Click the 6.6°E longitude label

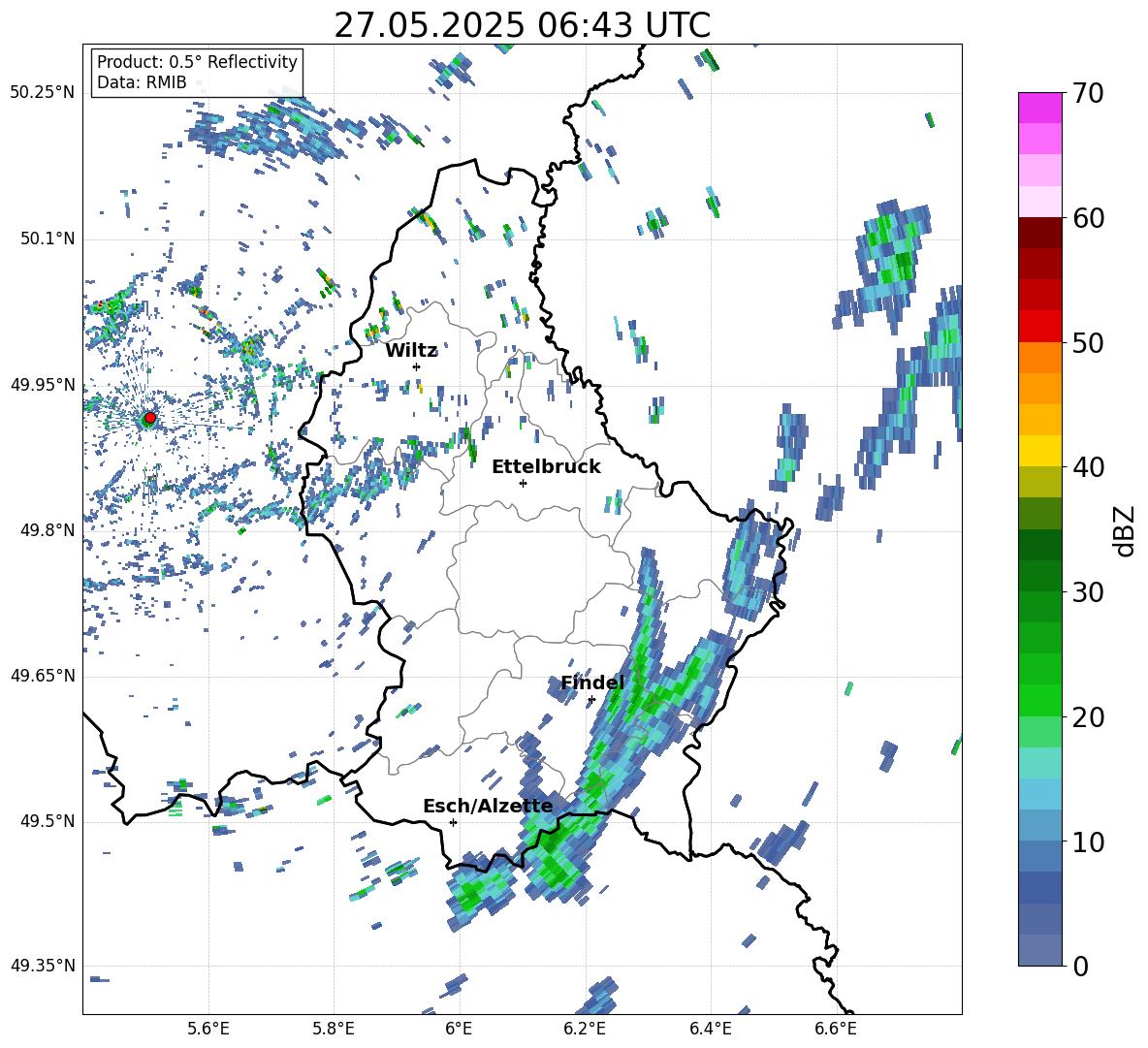tap(836, 1029)
